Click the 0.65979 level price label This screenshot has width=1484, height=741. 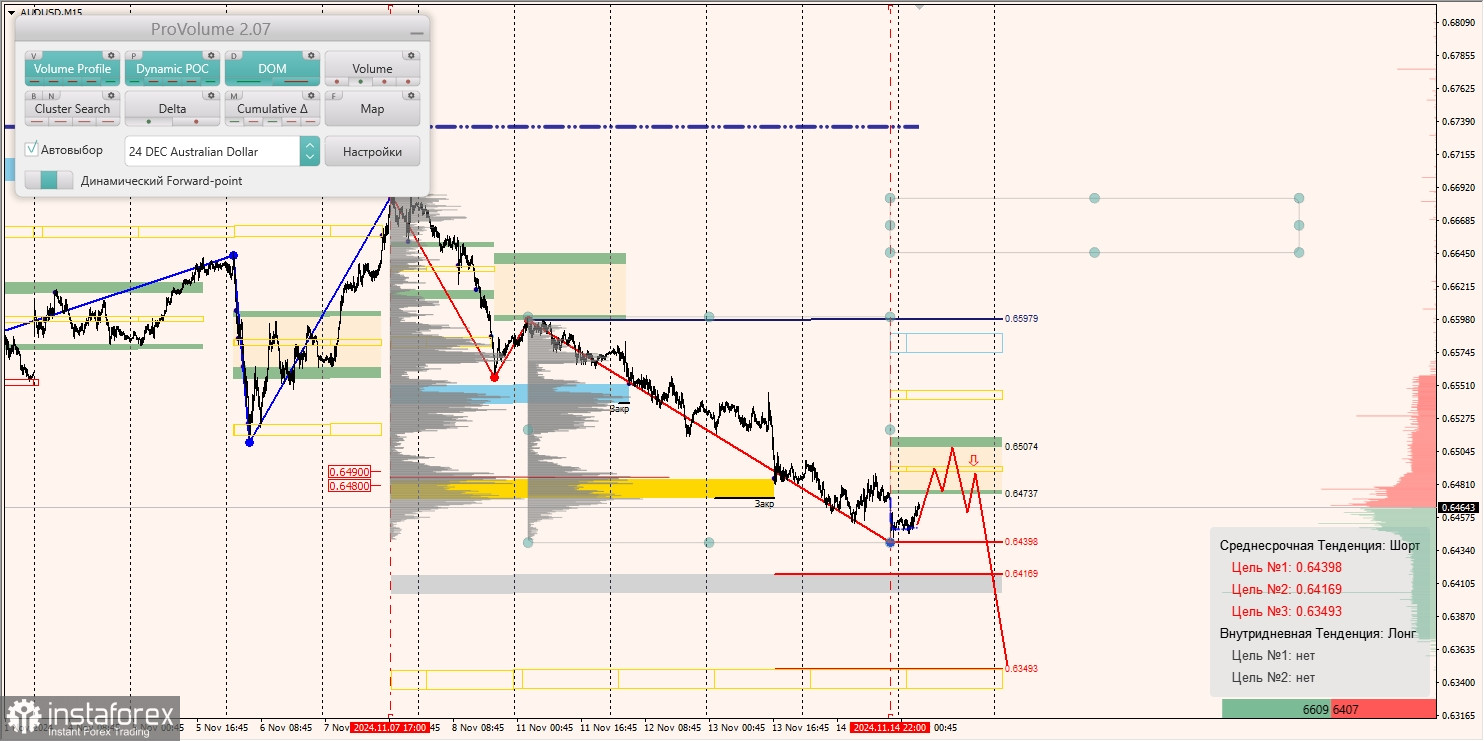1021,319
